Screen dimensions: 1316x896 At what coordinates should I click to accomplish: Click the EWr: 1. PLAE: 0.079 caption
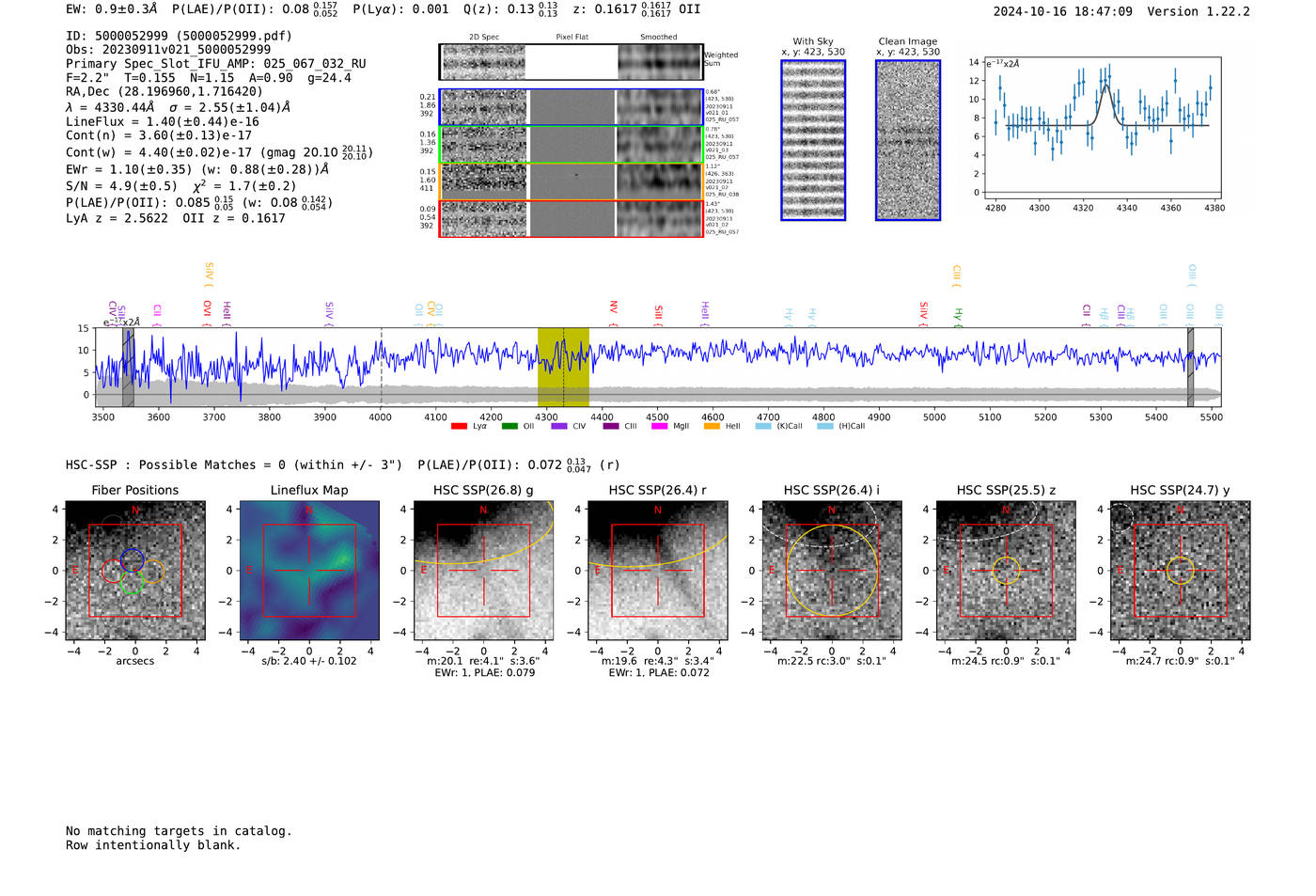pyautogui.click(x=485, y=672)
